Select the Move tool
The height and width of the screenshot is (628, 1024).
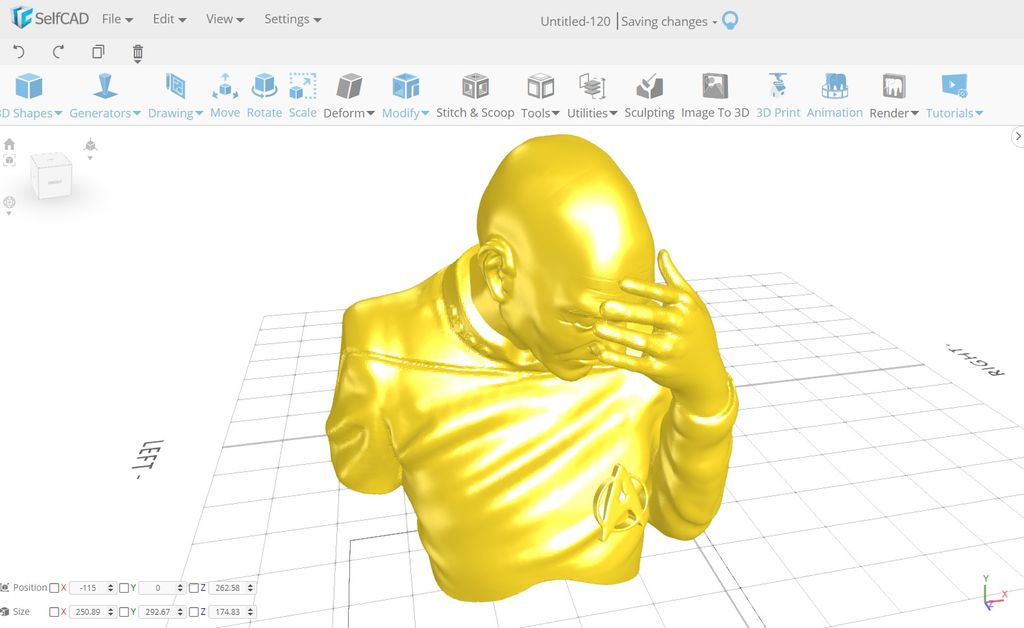pos(225,95)
